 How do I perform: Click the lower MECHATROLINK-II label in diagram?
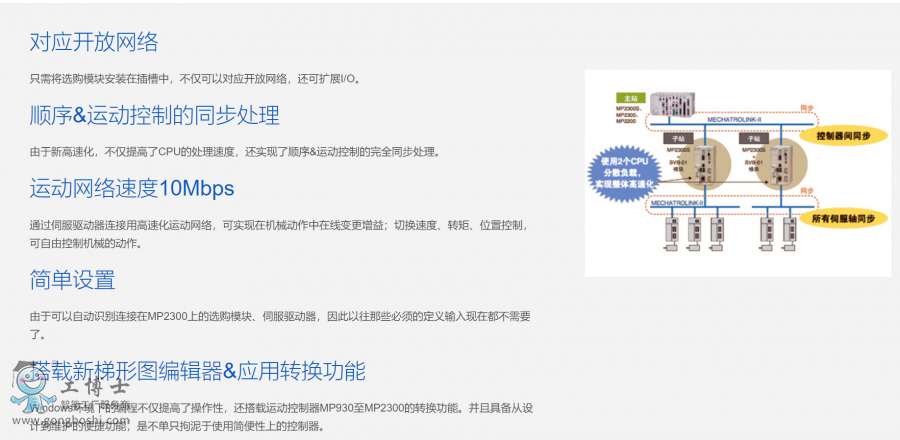click(x=678, y=202)
